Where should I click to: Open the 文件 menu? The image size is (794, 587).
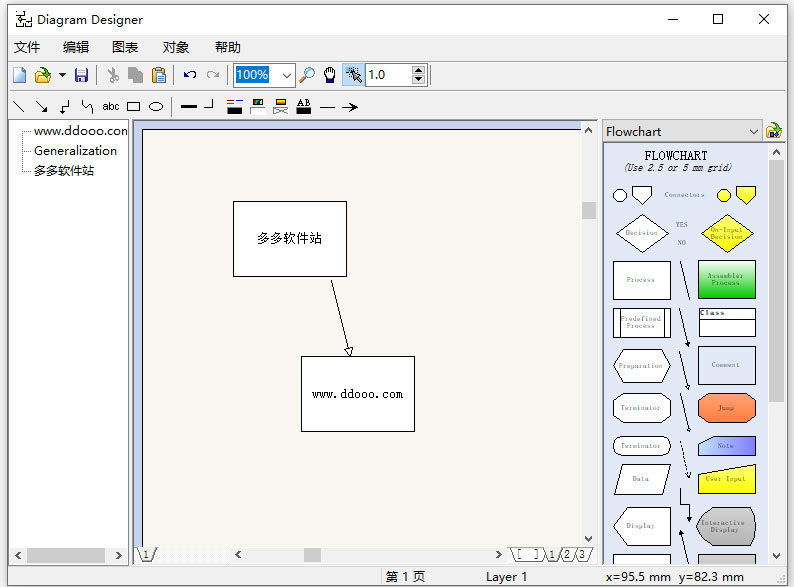click(27, 47)
